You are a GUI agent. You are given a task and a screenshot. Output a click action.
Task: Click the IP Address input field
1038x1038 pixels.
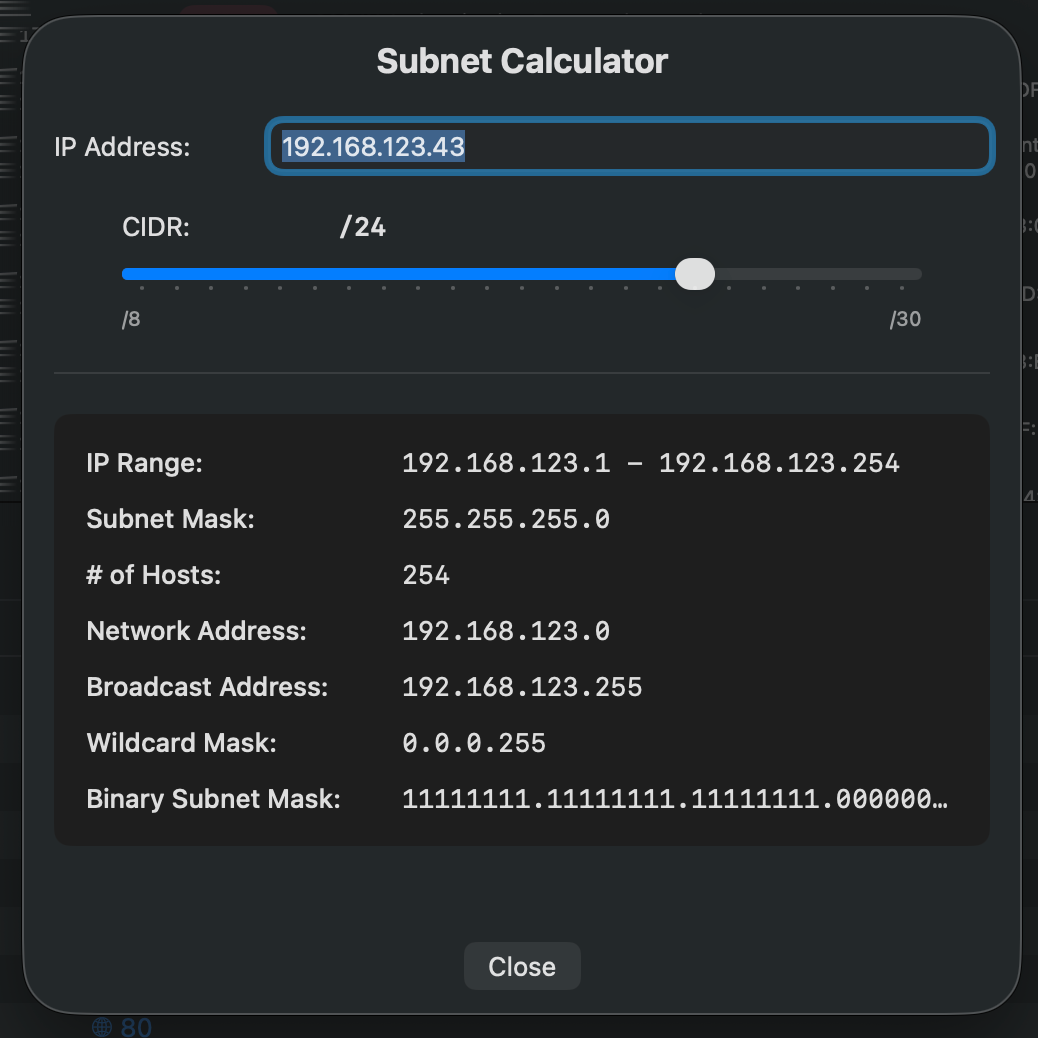click(630, 147)
